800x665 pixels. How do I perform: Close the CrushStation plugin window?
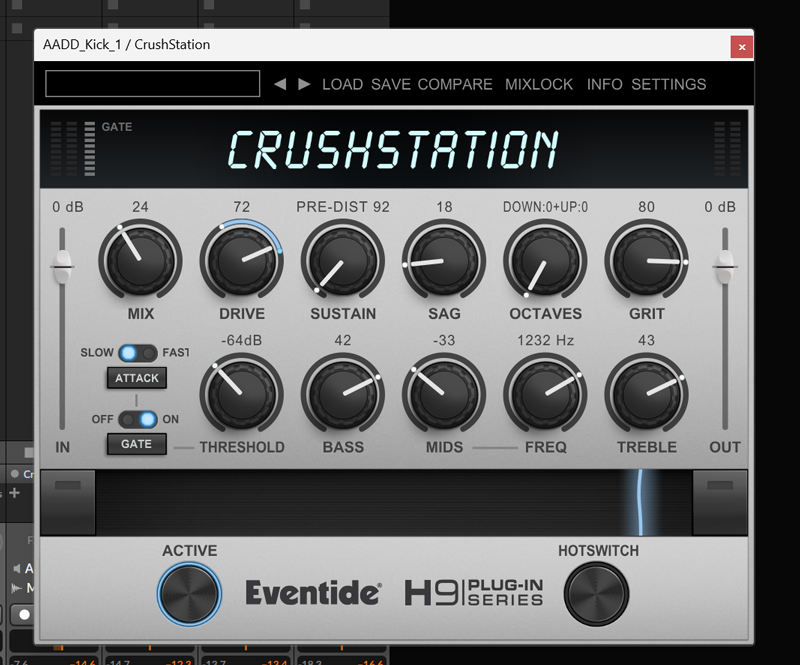(742, 47)
